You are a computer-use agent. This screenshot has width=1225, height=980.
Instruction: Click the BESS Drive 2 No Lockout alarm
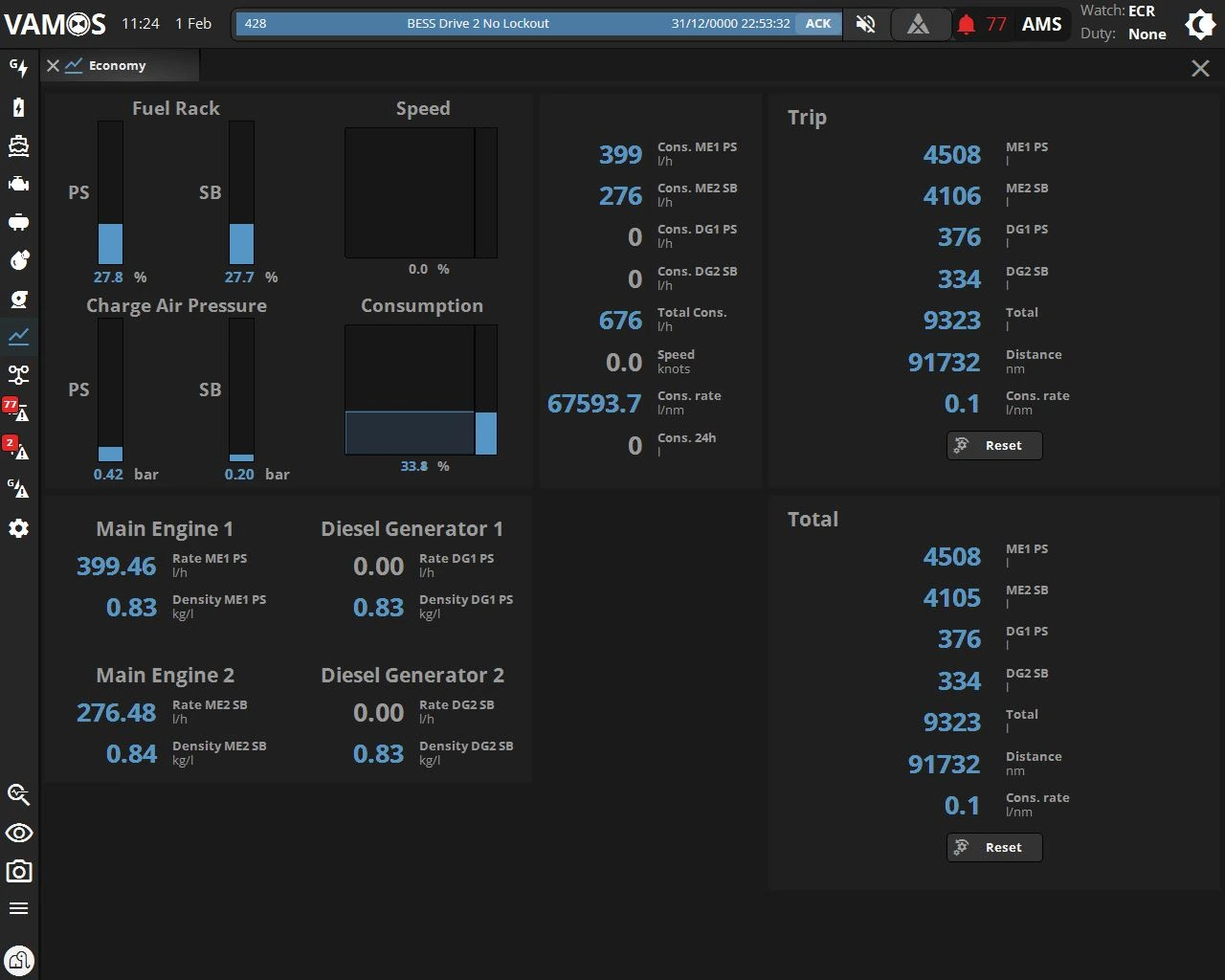coord(517,23)
